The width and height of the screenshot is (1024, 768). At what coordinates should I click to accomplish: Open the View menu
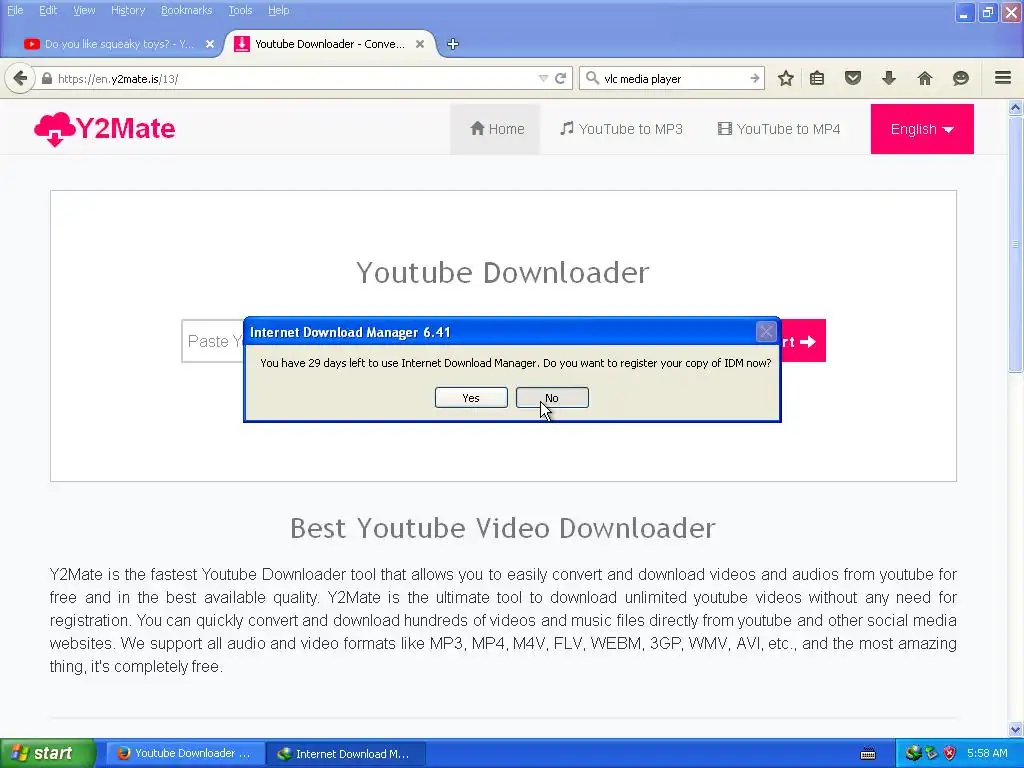(x=84, y=10)
